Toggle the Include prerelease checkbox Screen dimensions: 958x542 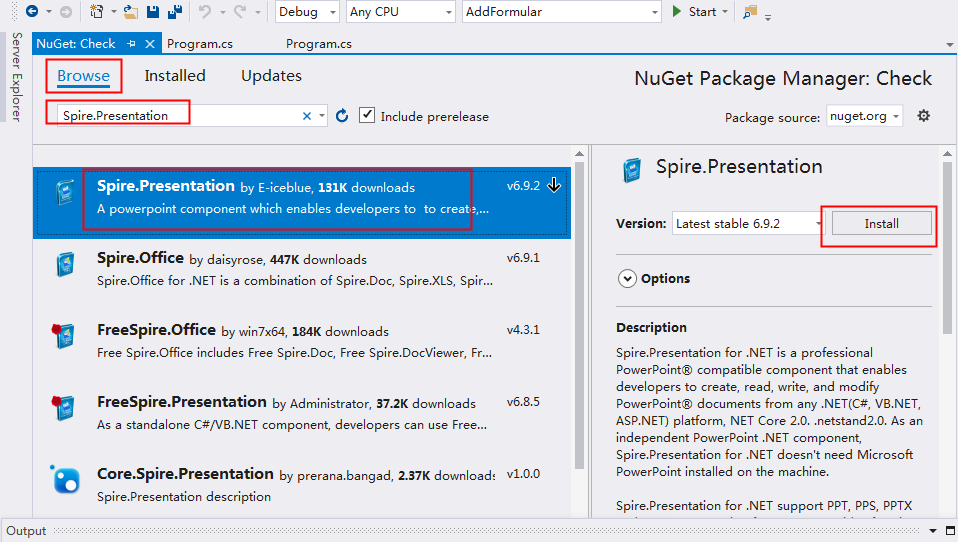point(367,115)
